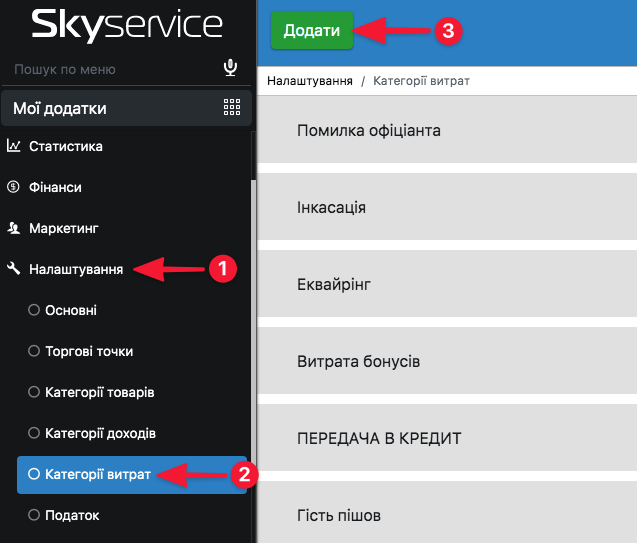Open Категорії товарів submenu item

click(x=99, y=392)
